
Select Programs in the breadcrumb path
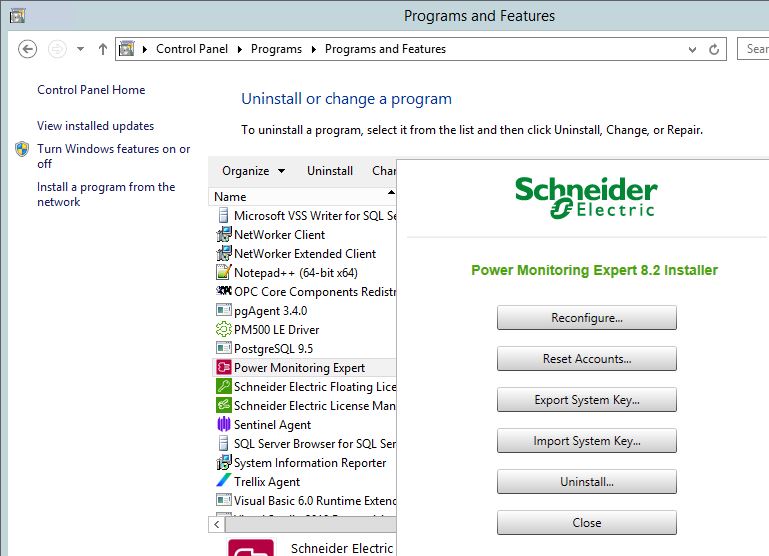click(x=276, y=49)
